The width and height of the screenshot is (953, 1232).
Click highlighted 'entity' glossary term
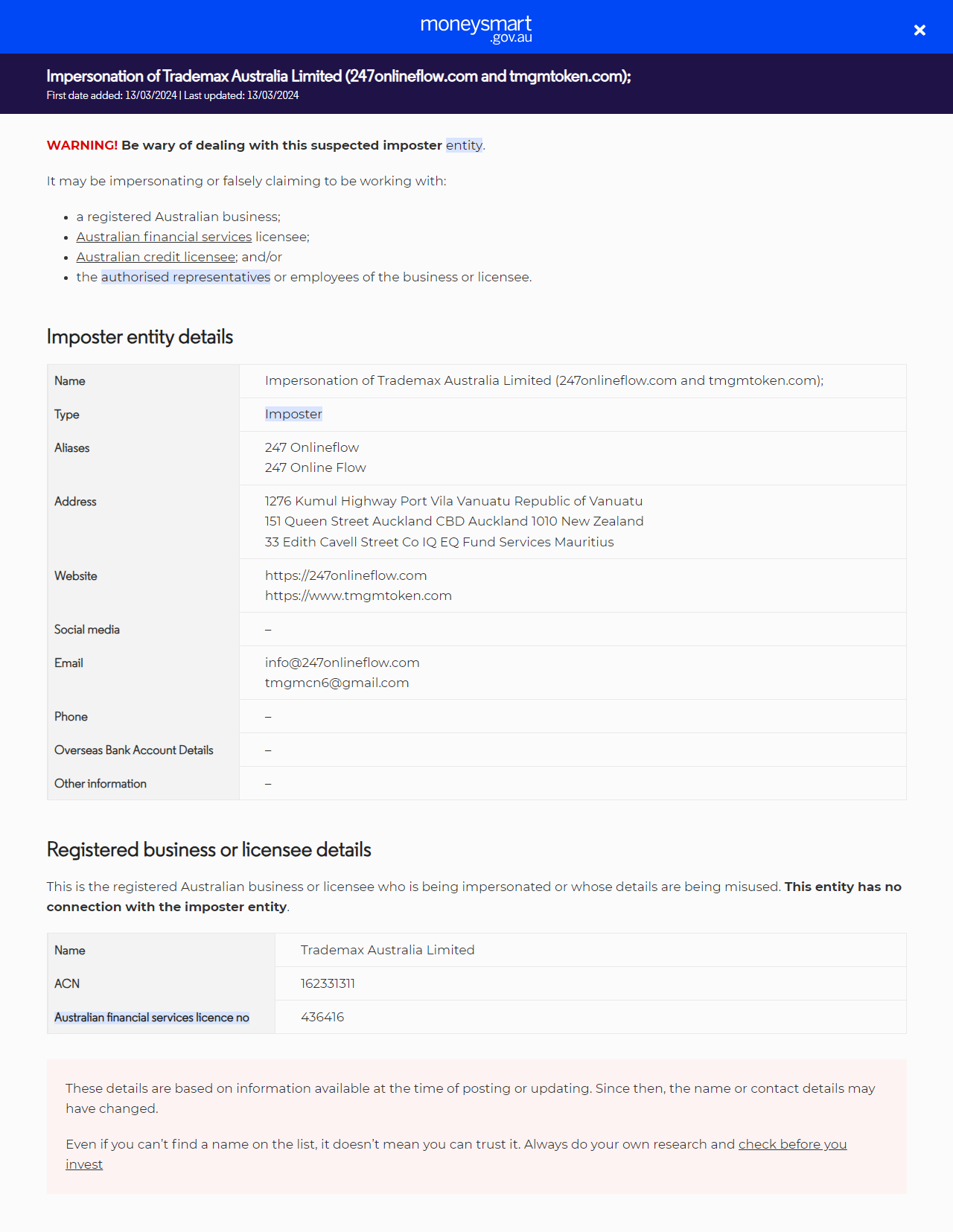(x=464, y=145)
